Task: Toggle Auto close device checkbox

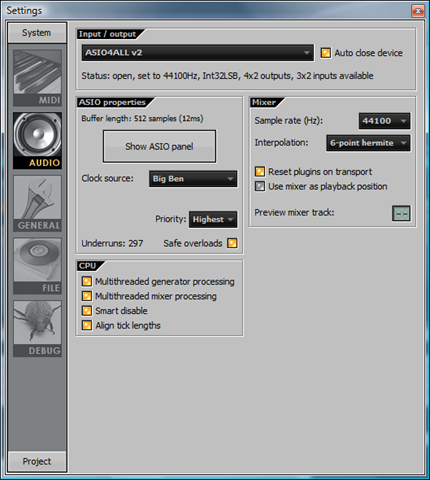Action: pos(326,53)
